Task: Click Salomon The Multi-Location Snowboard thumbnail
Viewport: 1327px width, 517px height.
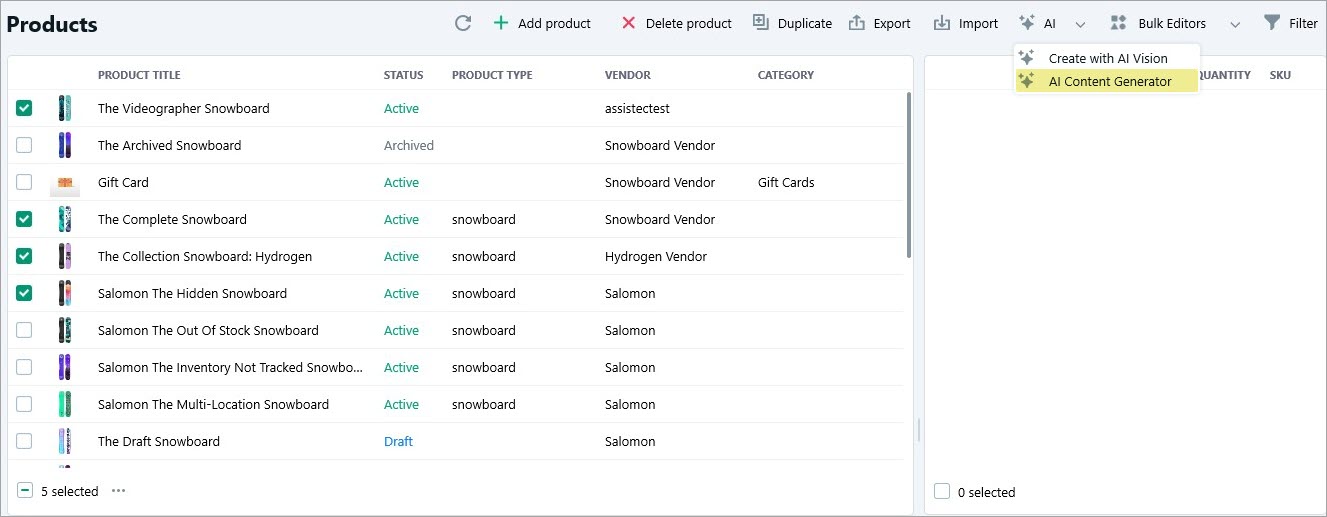Action: (x=65, y=404)
